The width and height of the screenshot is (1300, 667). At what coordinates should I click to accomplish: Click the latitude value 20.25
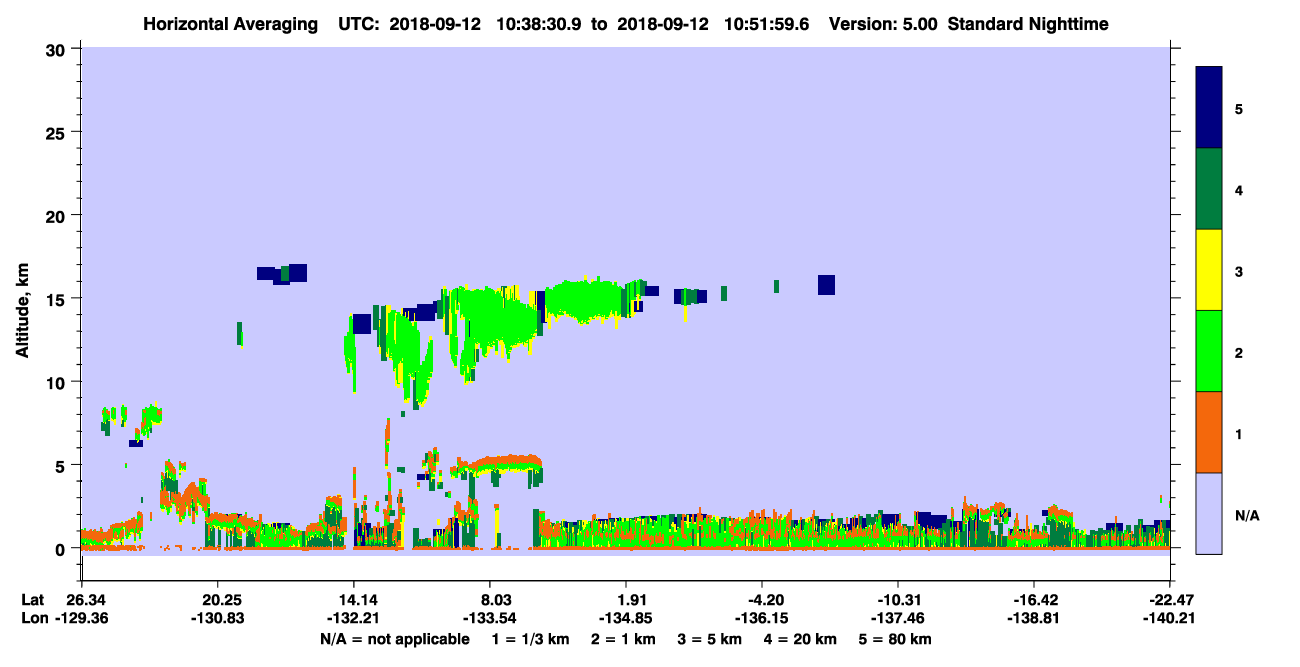tap(217, 600)
